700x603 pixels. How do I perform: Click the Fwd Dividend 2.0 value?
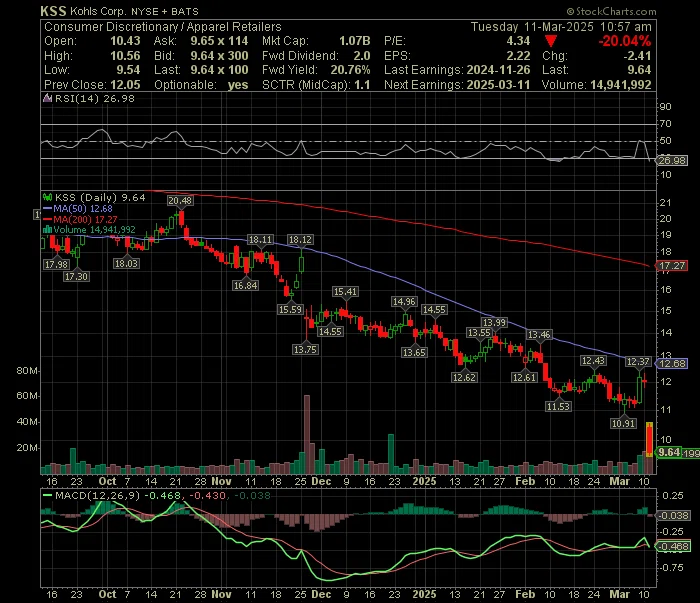[x=362, y=56]
